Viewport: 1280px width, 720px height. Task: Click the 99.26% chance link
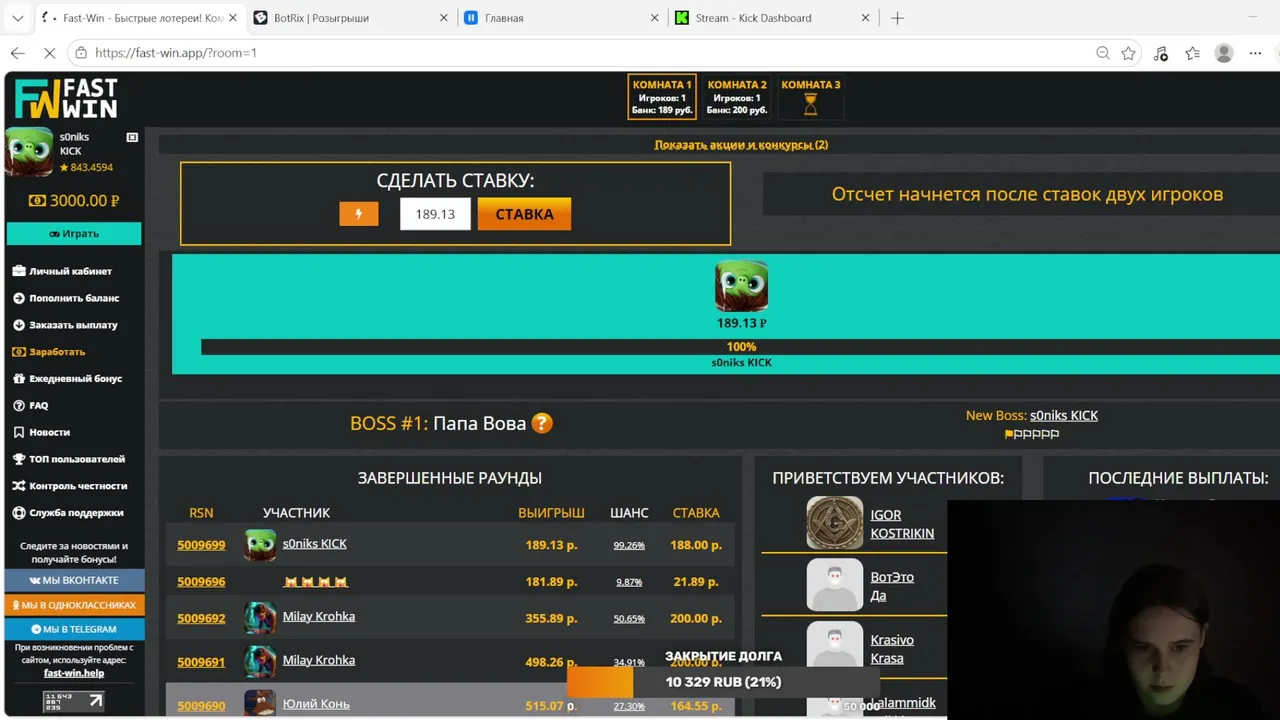pyautogui.click(x=629, y=546)
